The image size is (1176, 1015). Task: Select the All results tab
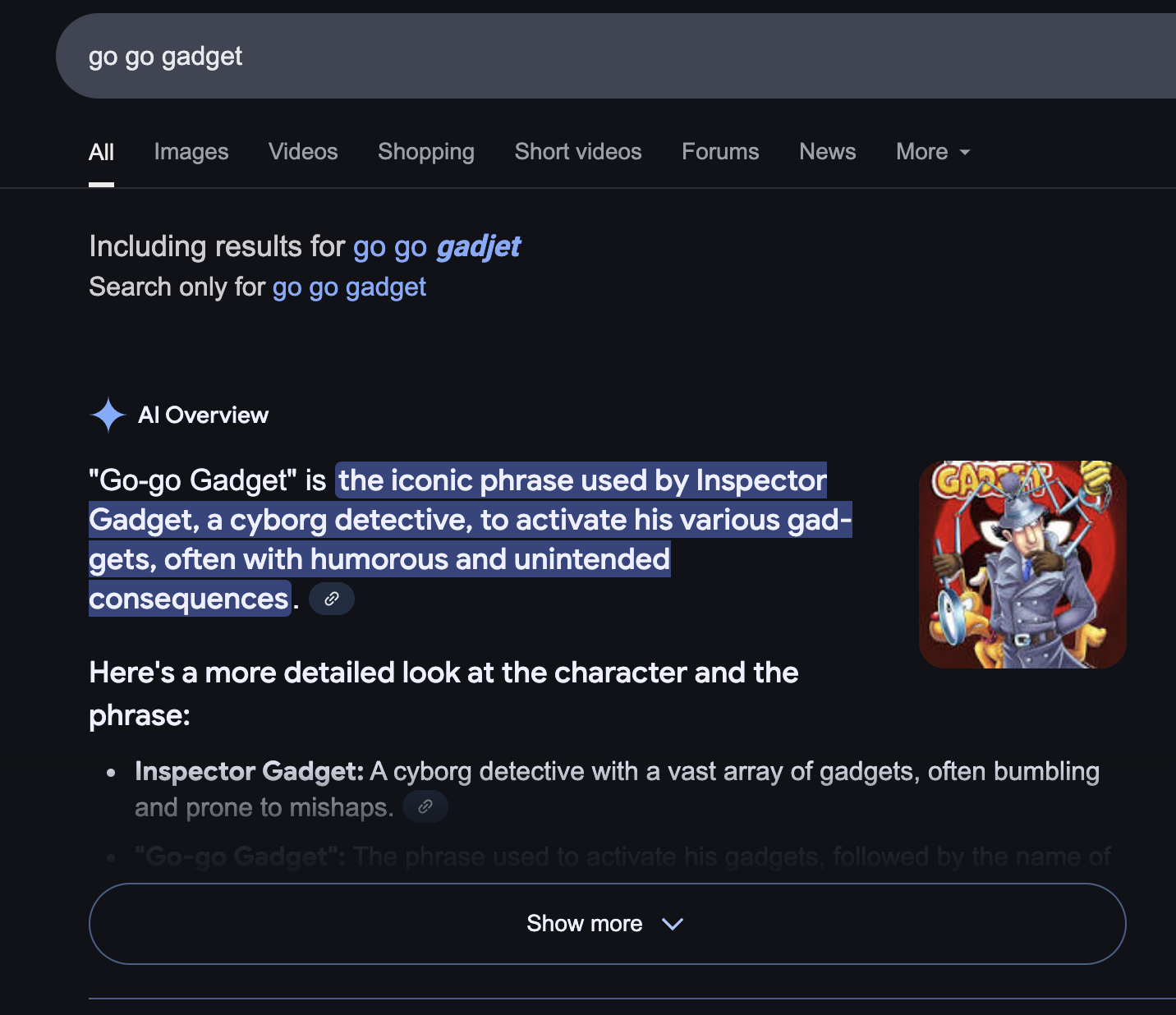(x=102, y=152)
